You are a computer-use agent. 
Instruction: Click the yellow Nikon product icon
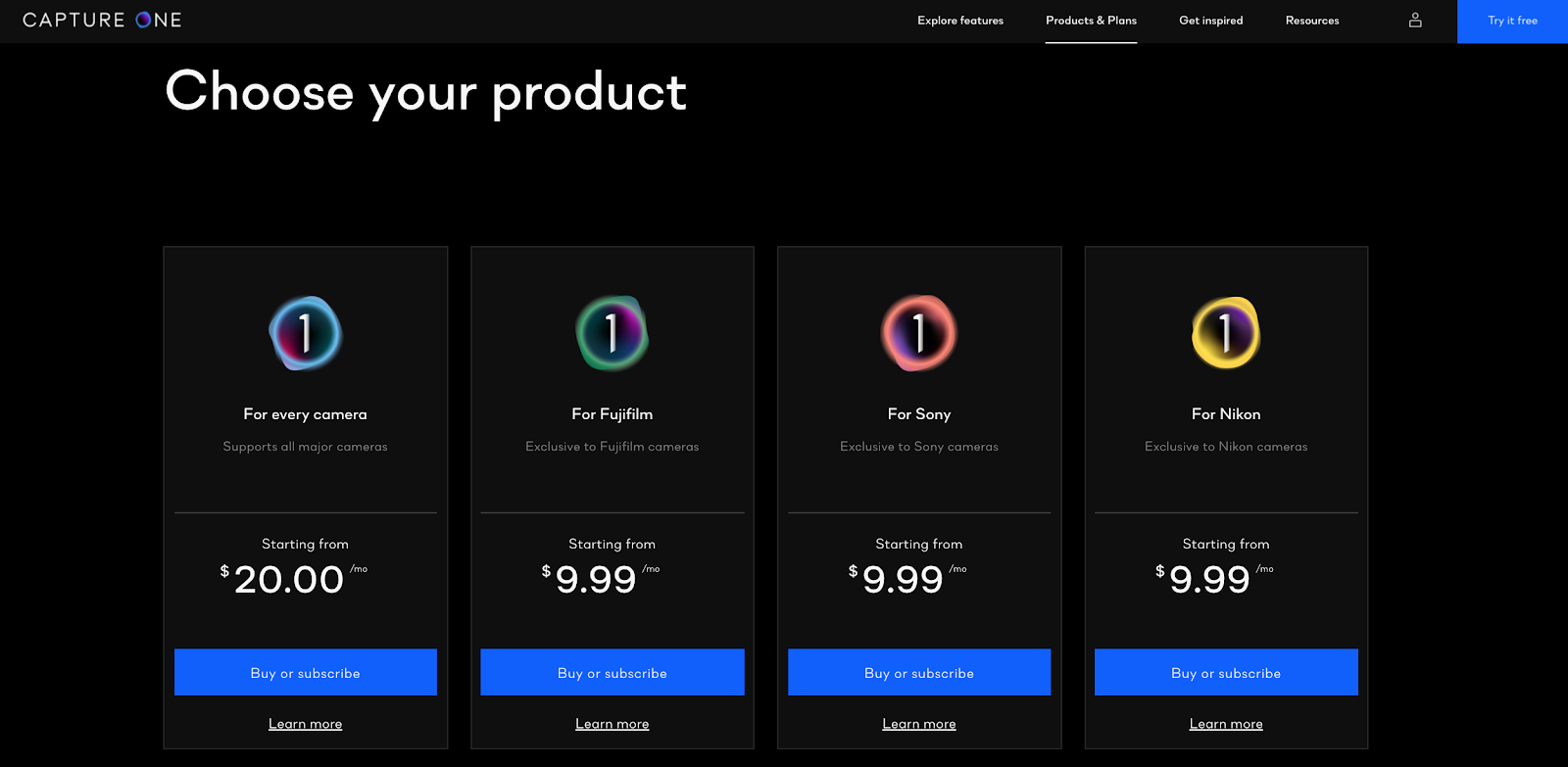pos(1226,333)
